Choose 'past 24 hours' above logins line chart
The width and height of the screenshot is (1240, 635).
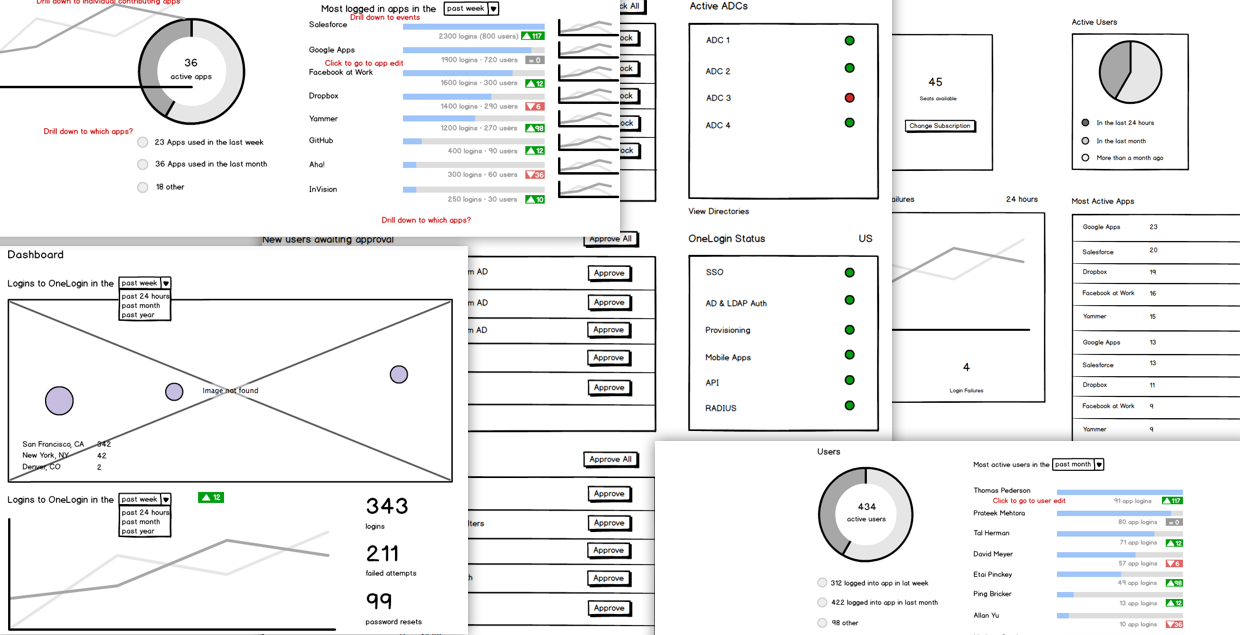click(145, 512)
